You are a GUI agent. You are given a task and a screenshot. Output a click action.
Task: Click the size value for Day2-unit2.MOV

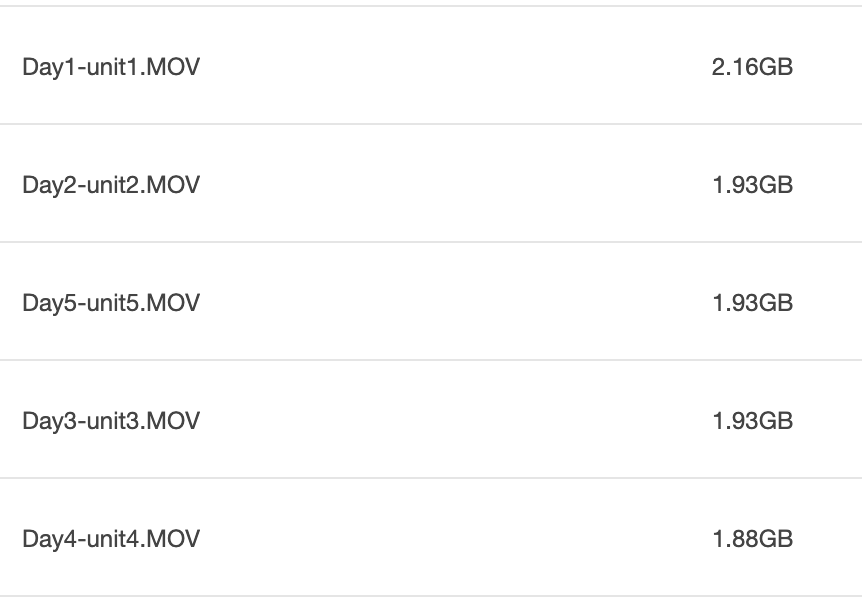(x=752, y=186)
